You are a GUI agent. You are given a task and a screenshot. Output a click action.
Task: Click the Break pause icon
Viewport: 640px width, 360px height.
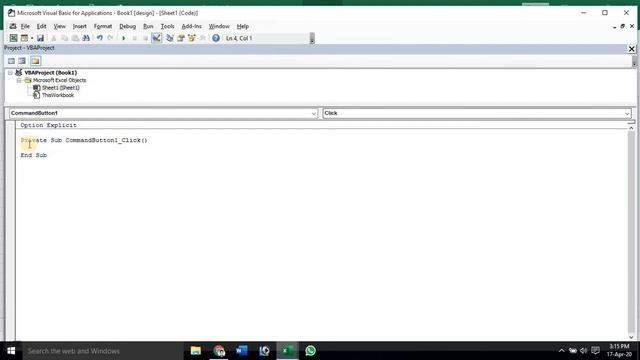tap(134, 38)
